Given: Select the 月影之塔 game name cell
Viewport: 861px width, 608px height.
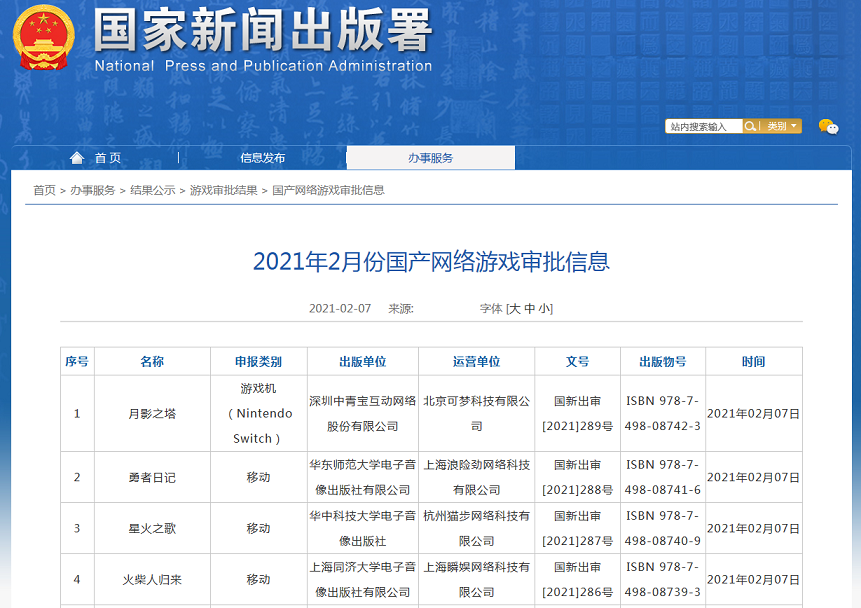Looking at the screenshot, I should 152,413.
